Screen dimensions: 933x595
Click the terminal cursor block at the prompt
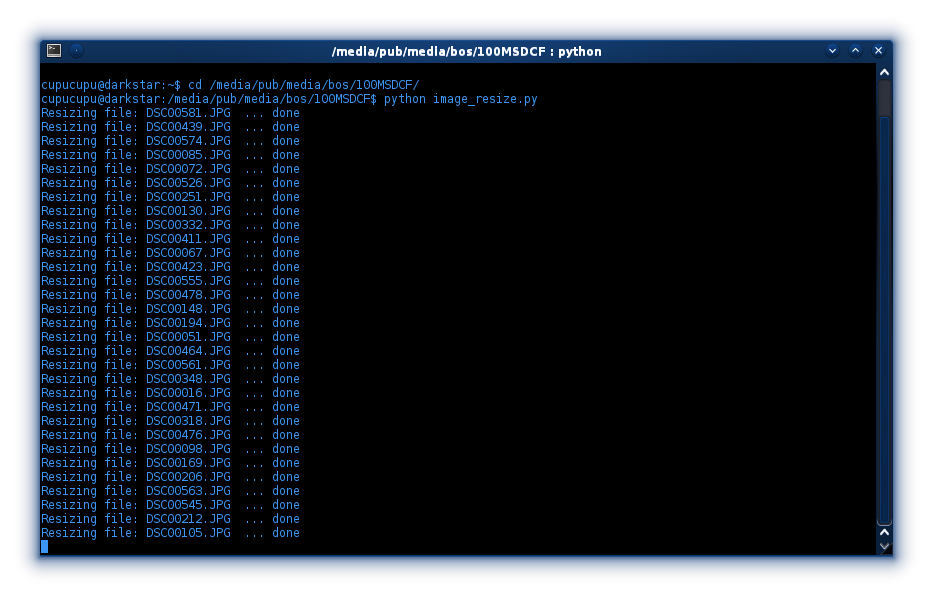[45, 547]
